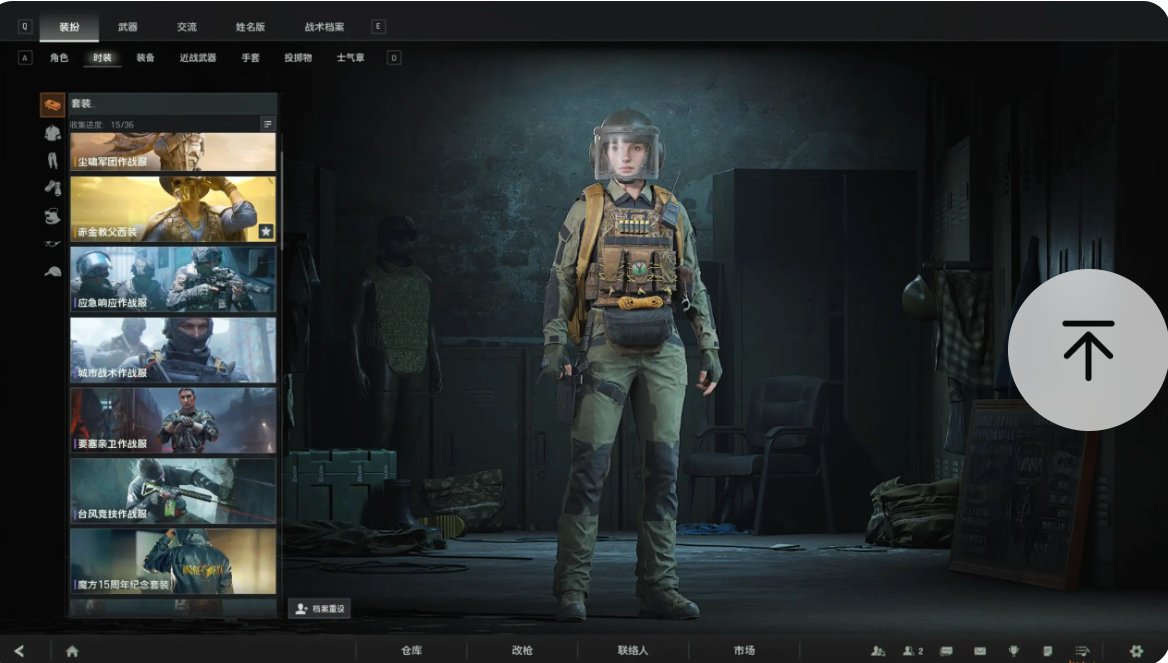This screenshot has width=1168, height=663.
Task: Open the trophy achievements icon
Action: pyautogui.click(x=1013, y=651)
